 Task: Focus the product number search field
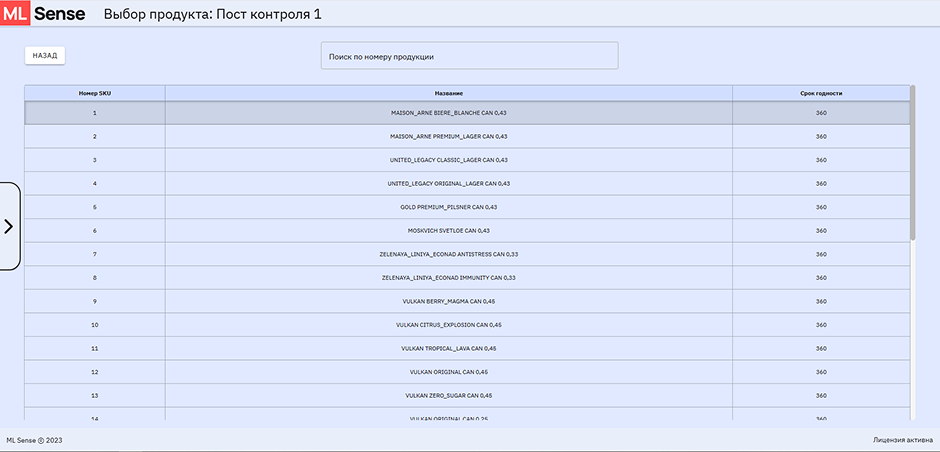(469, 56)
